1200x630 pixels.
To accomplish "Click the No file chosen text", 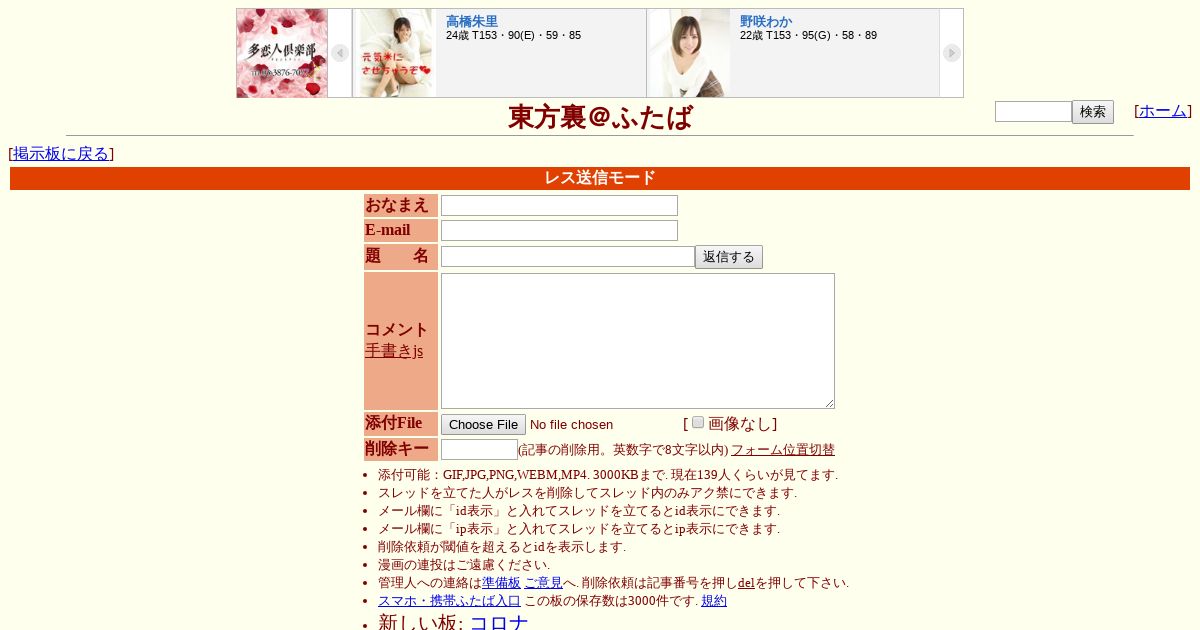I will [x=571, y=424].
